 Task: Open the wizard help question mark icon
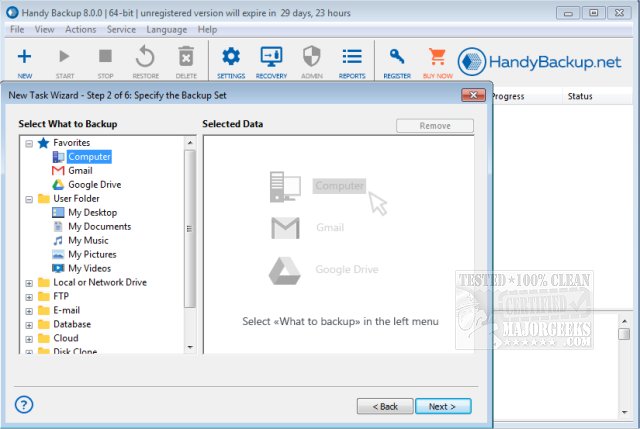tap(25, 404)
